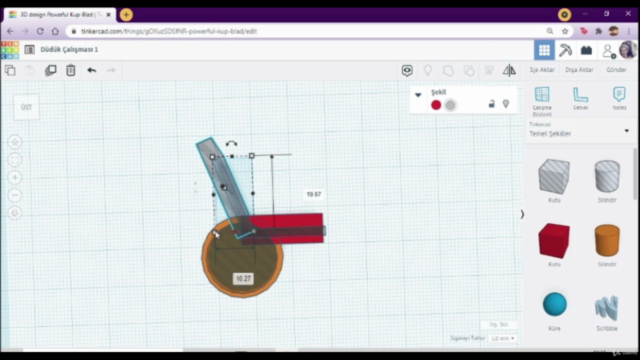Screen dimensions: 640x360
Task: Choose the red solid color swatch
Action: point(436,105)
